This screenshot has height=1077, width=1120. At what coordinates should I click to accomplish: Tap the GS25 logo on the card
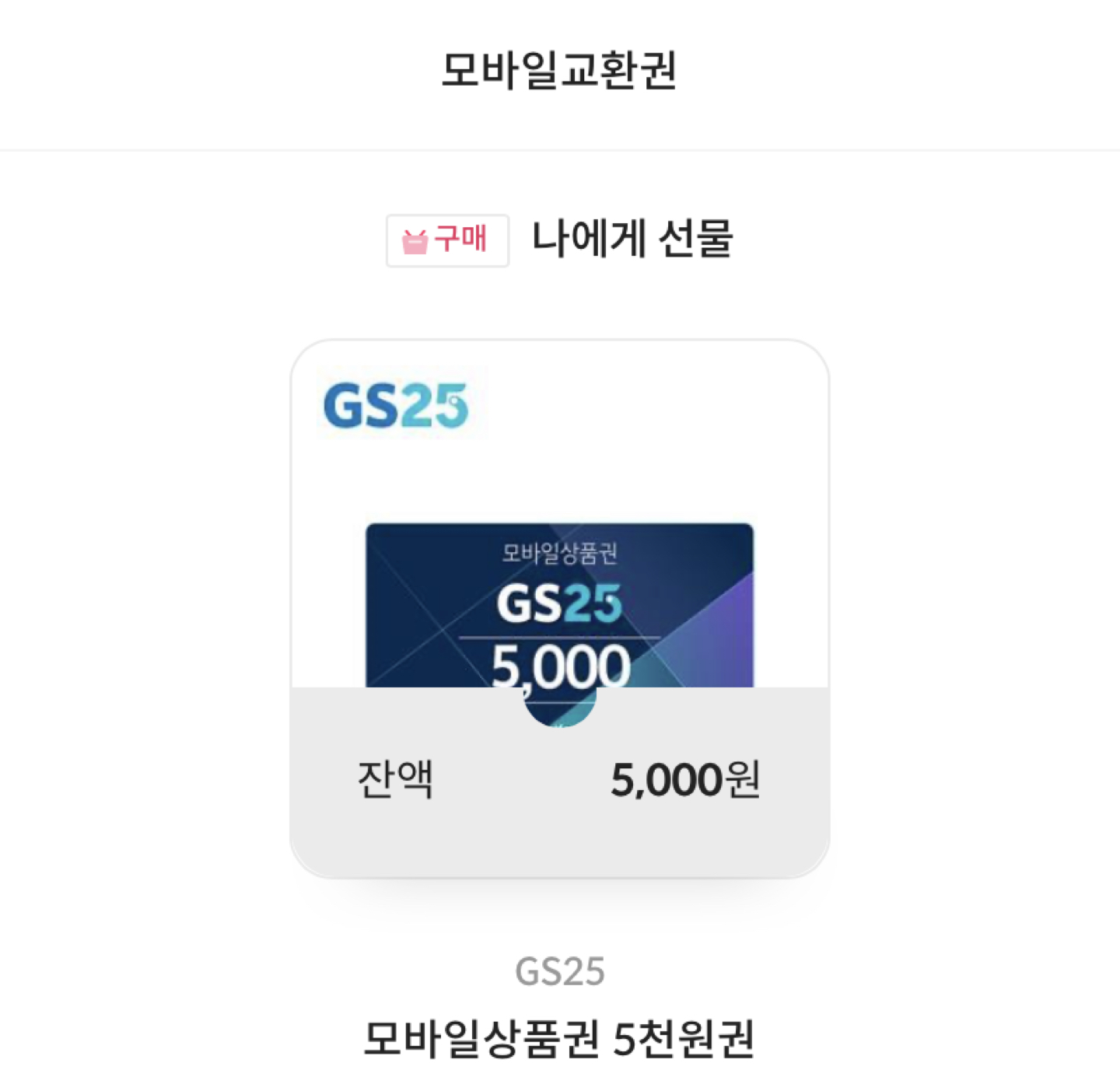tap(396, 405)
